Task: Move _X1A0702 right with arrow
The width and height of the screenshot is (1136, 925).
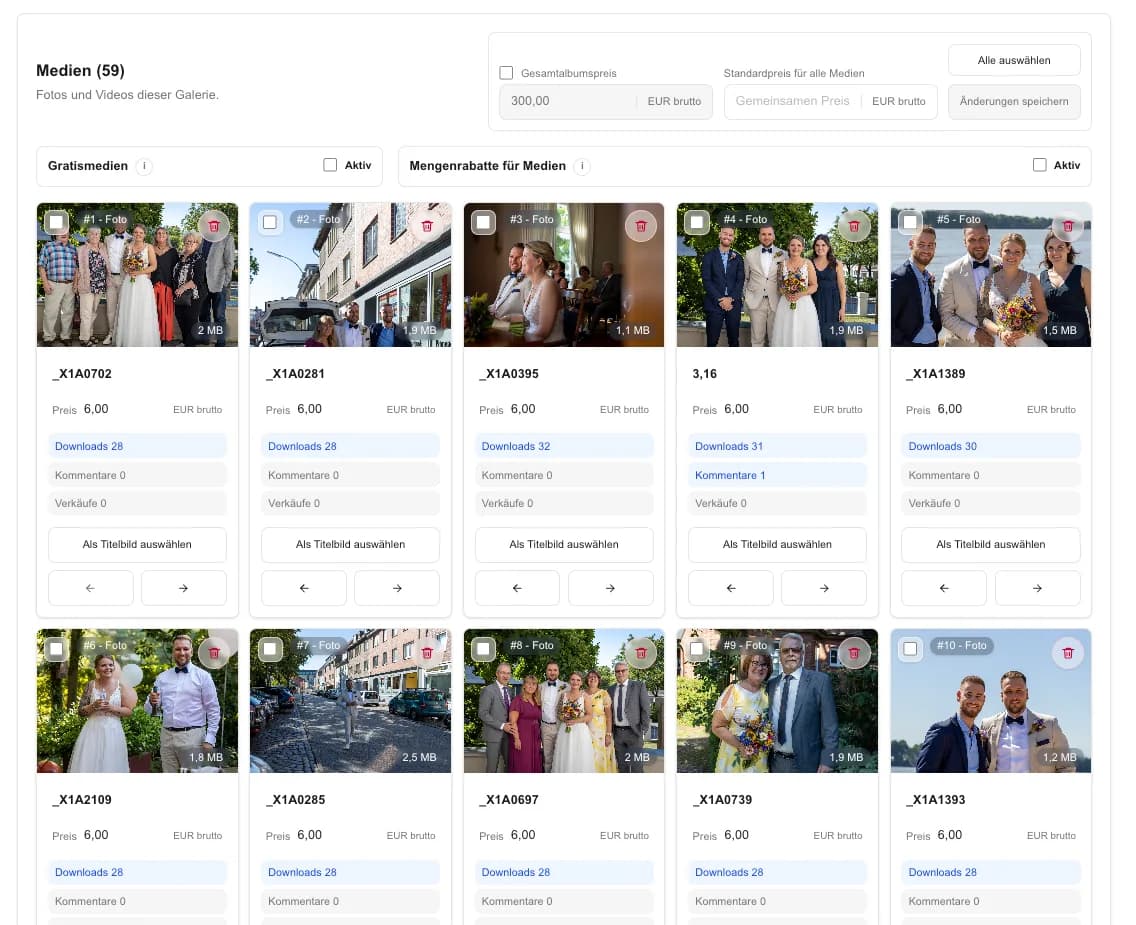Action: [183, 588]
